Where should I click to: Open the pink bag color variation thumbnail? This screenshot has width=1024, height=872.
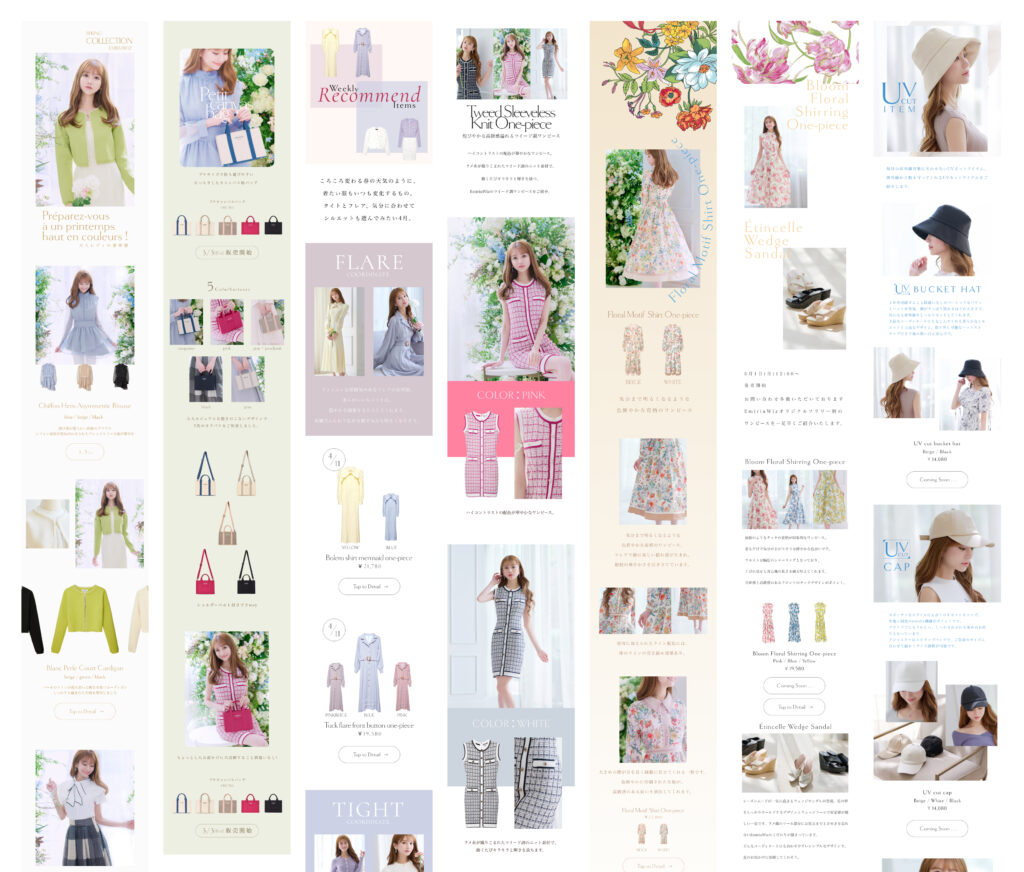click(227, 322)
